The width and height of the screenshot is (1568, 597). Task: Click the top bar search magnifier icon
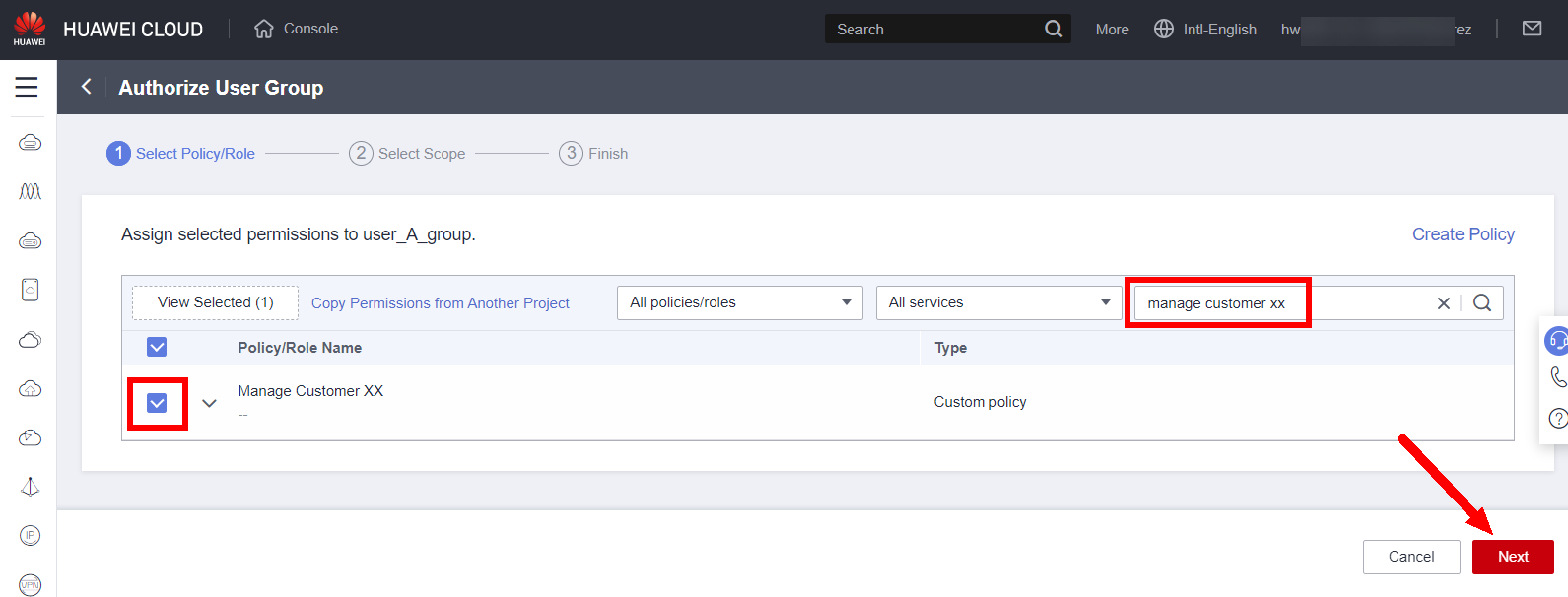(x=1053, y=29)
